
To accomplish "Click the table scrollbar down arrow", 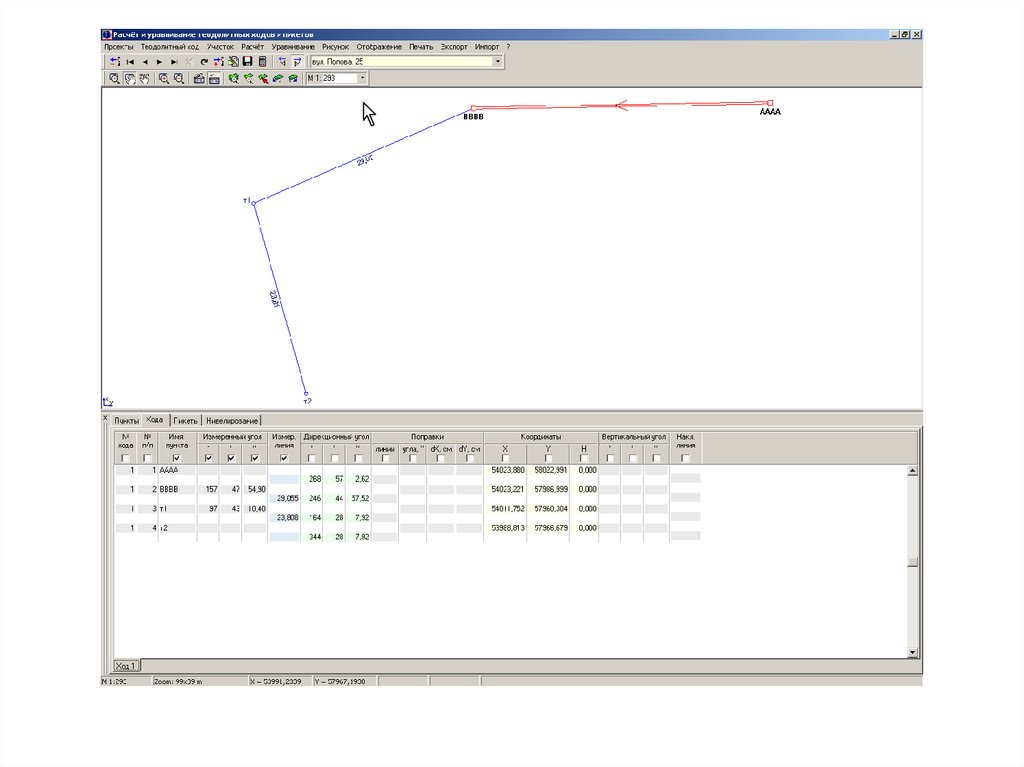I will (x=911, y=652).
